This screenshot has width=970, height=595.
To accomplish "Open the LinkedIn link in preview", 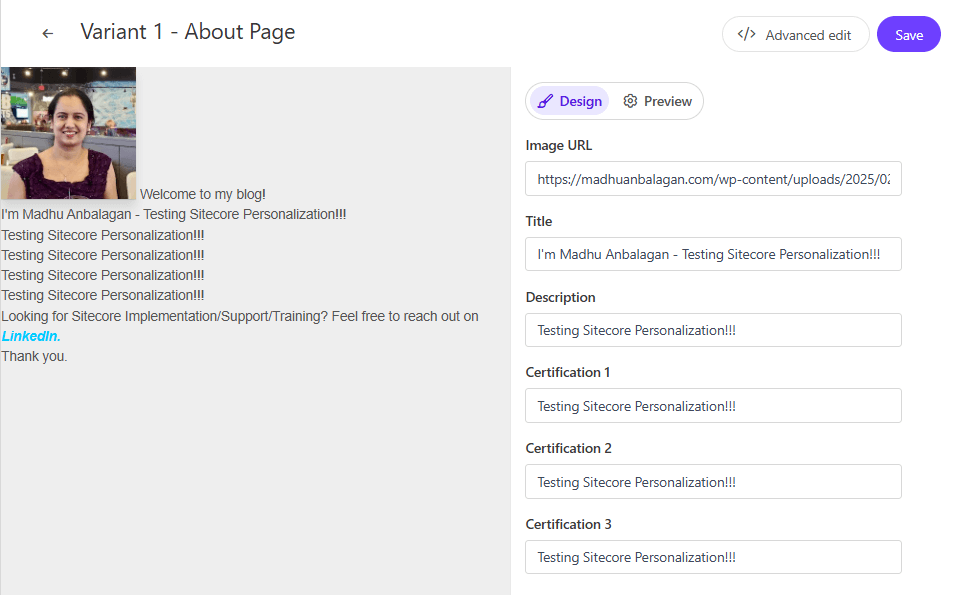I will coord(31,336).
